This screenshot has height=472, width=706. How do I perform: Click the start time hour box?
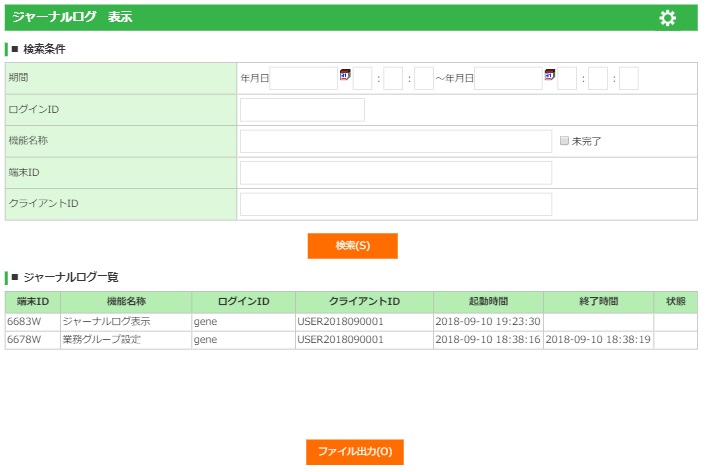tap(362, 78)
